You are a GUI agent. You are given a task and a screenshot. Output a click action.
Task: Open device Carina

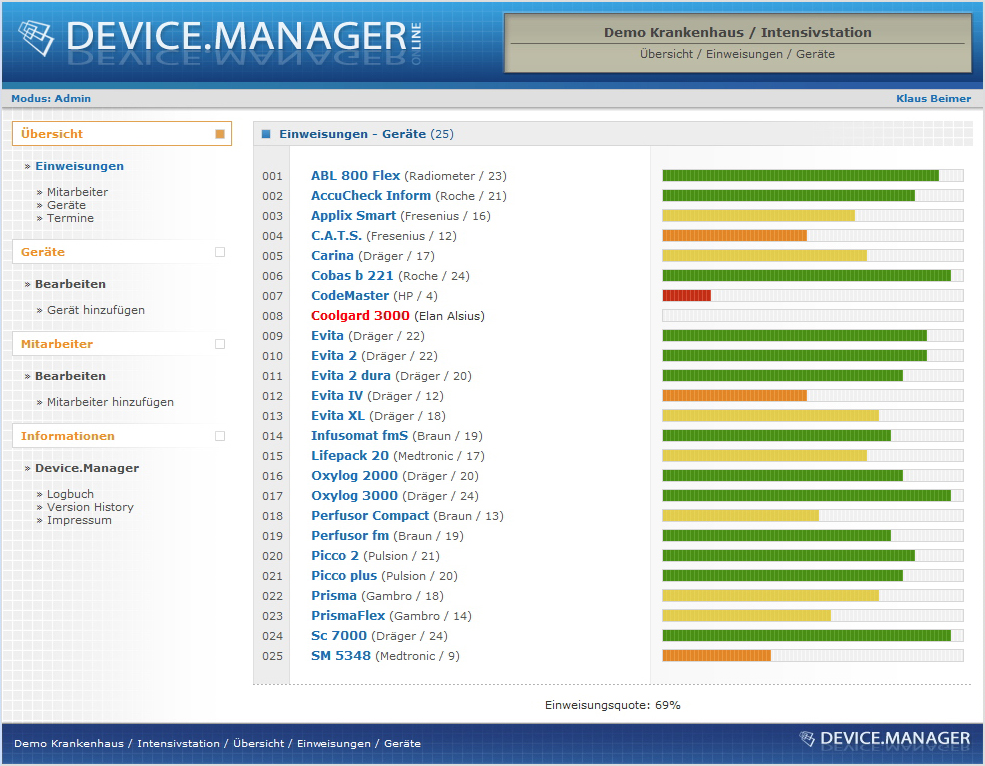point(332,256)
